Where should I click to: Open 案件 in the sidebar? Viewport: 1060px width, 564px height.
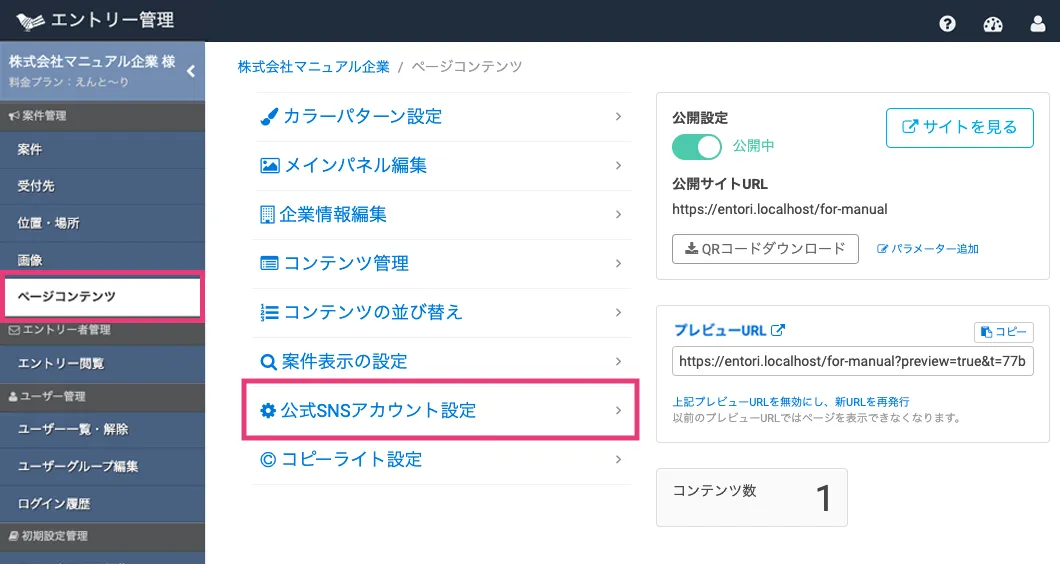pos(102,149)
